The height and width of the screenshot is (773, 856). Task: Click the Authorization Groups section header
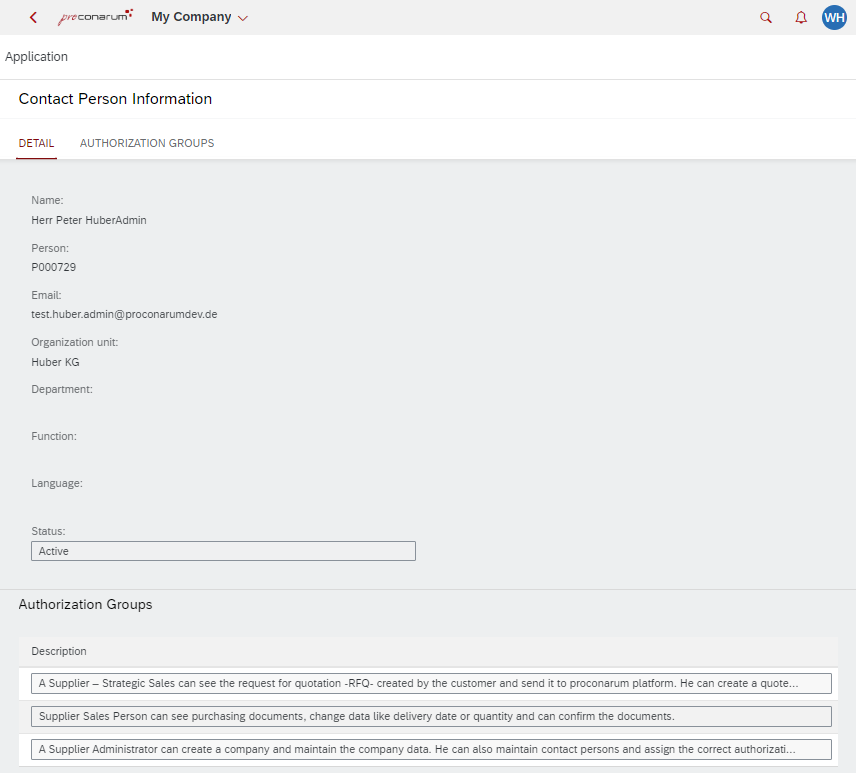click(x=85, y=604)
